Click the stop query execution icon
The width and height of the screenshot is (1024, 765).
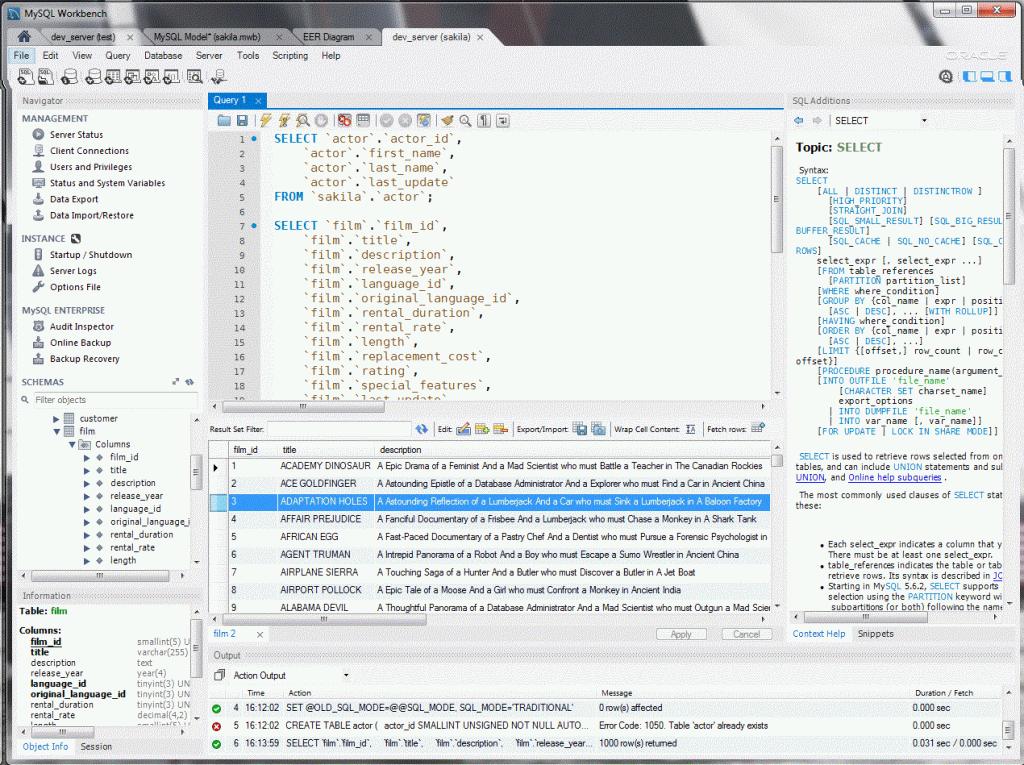point(321,120)
